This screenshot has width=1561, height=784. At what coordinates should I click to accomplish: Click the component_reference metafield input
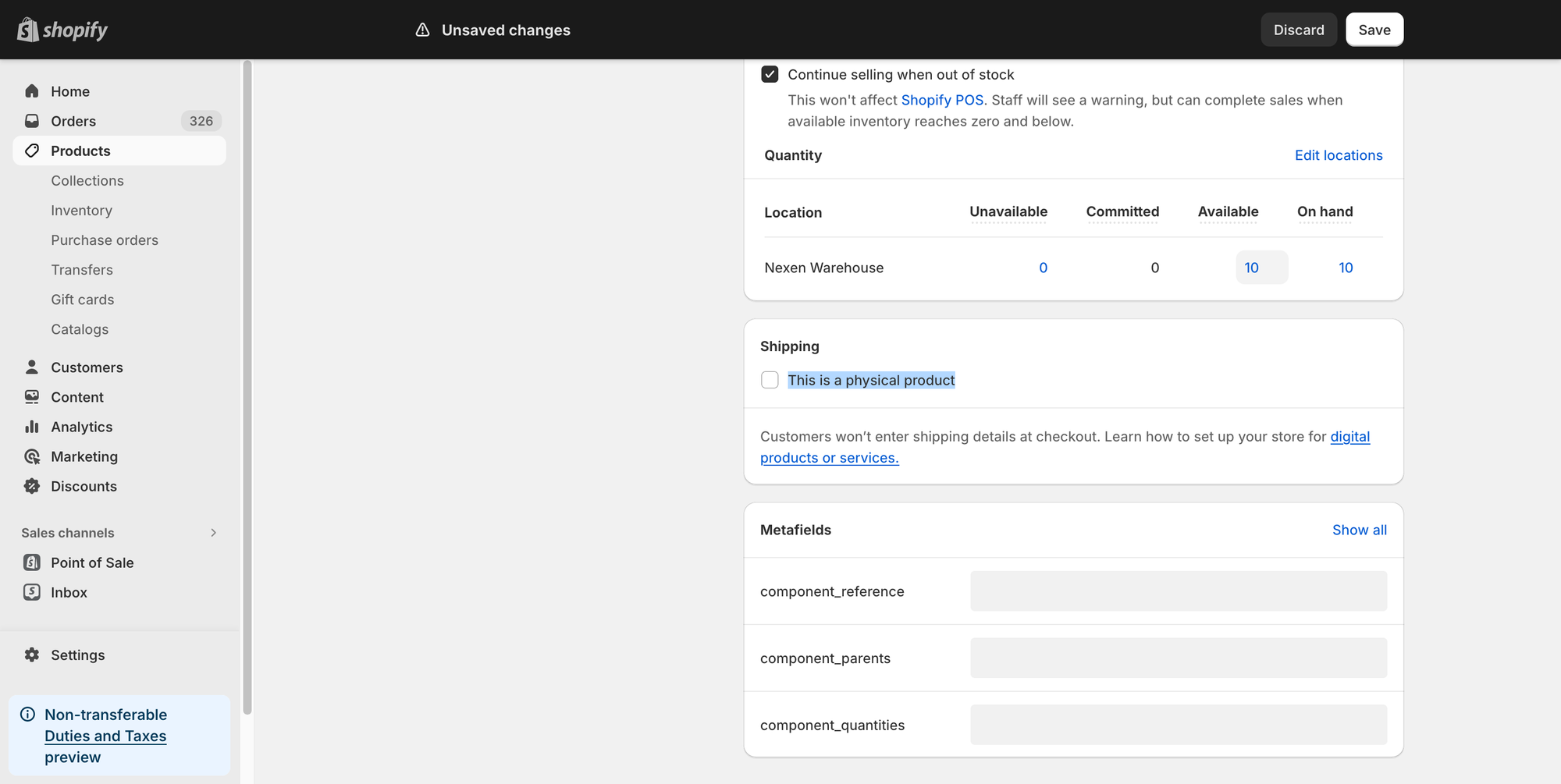coord(1178,591)
